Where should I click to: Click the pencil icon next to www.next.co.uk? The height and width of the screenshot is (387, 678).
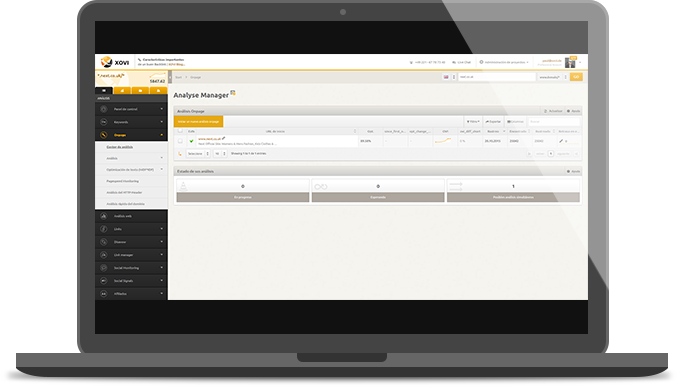point(224,138)
